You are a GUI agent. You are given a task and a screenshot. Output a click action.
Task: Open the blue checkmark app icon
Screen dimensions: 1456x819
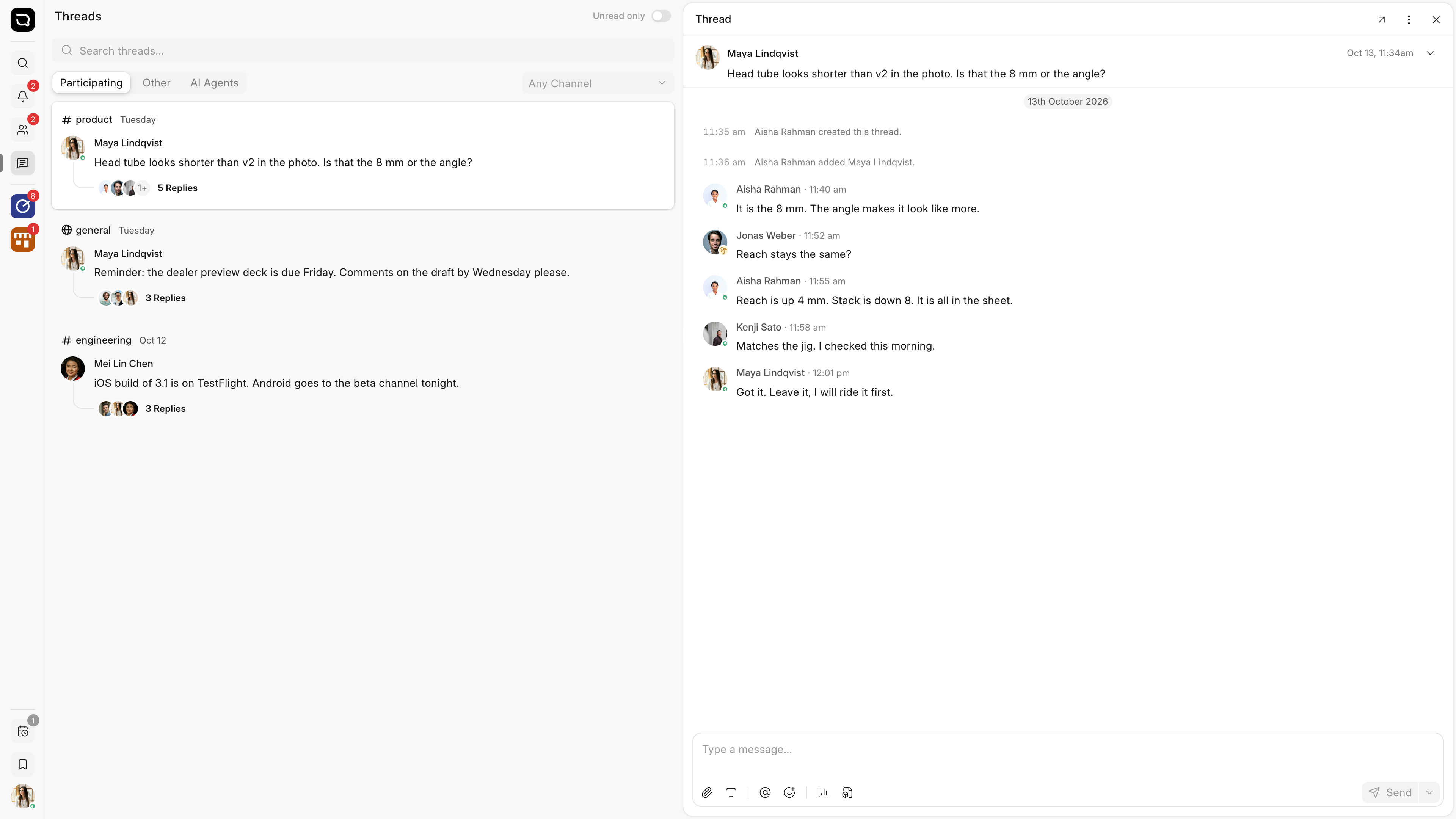point(23,206)
